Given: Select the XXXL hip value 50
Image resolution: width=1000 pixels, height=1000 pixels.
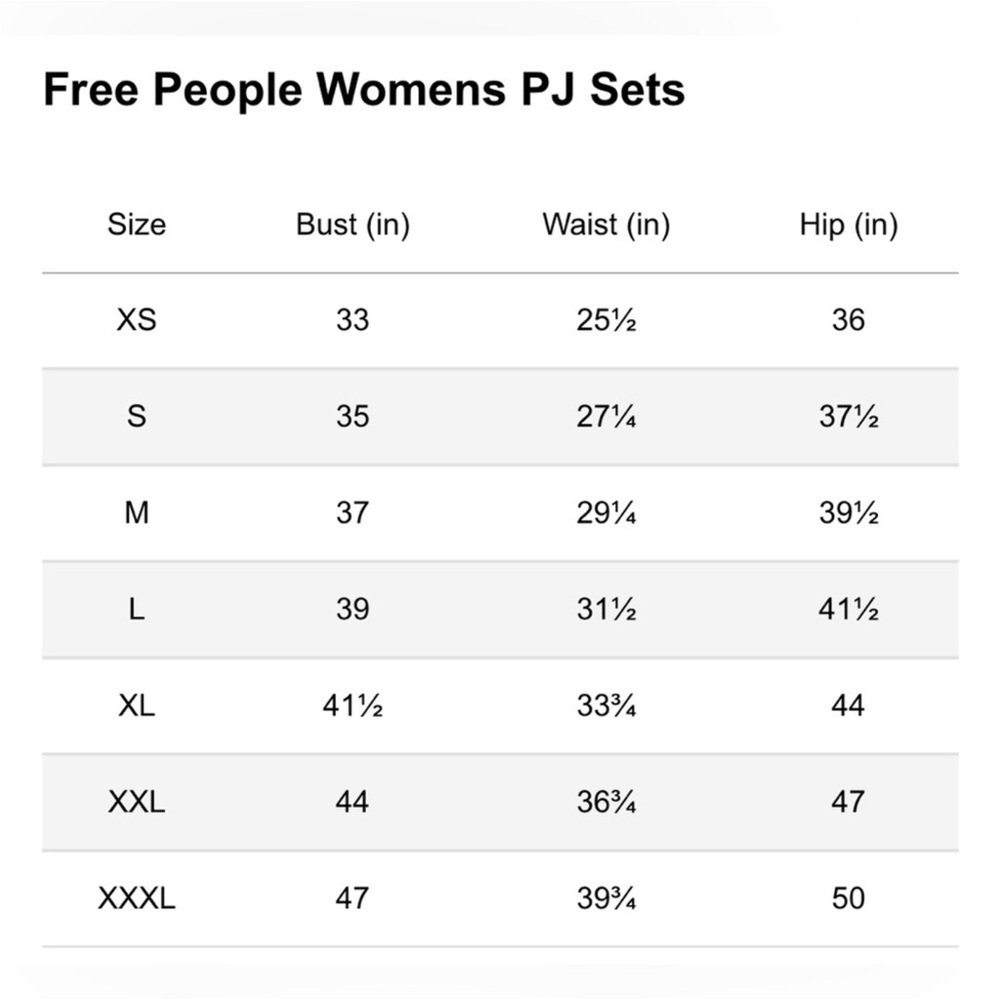Looking at the screenshot, I should click(848, 899).
